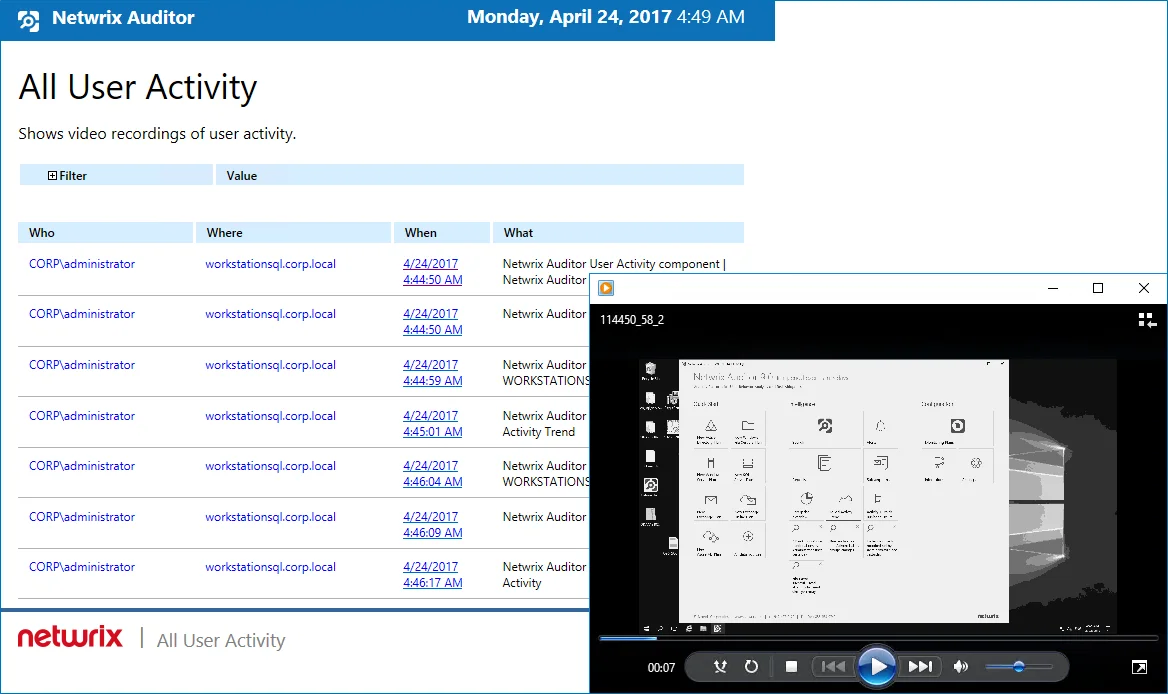Click the Netwrix Auditor logo icon
1168x694 pixels.
tap(28, 20)
